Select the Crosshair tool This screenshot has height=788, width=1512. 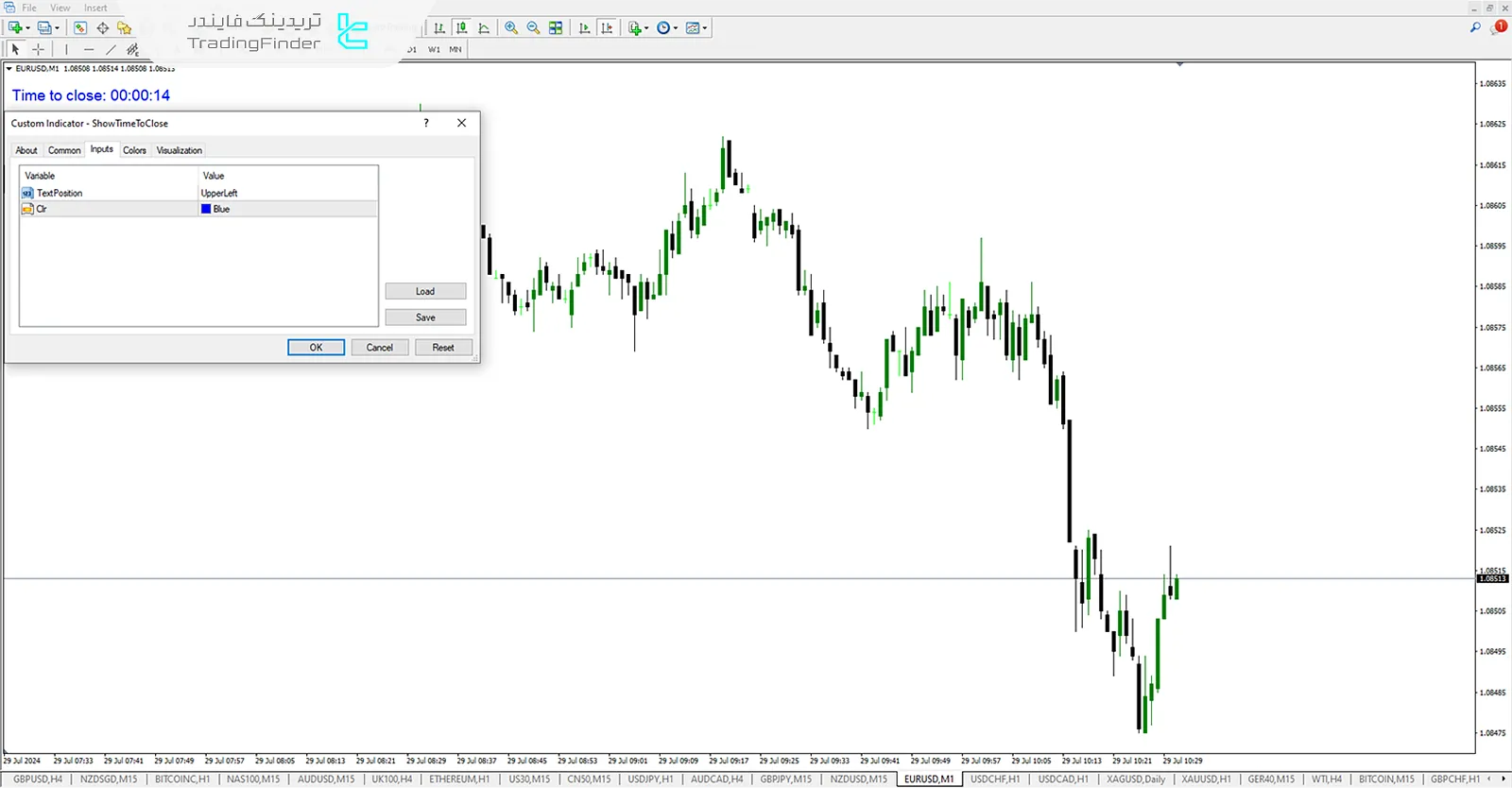[38, 49]
